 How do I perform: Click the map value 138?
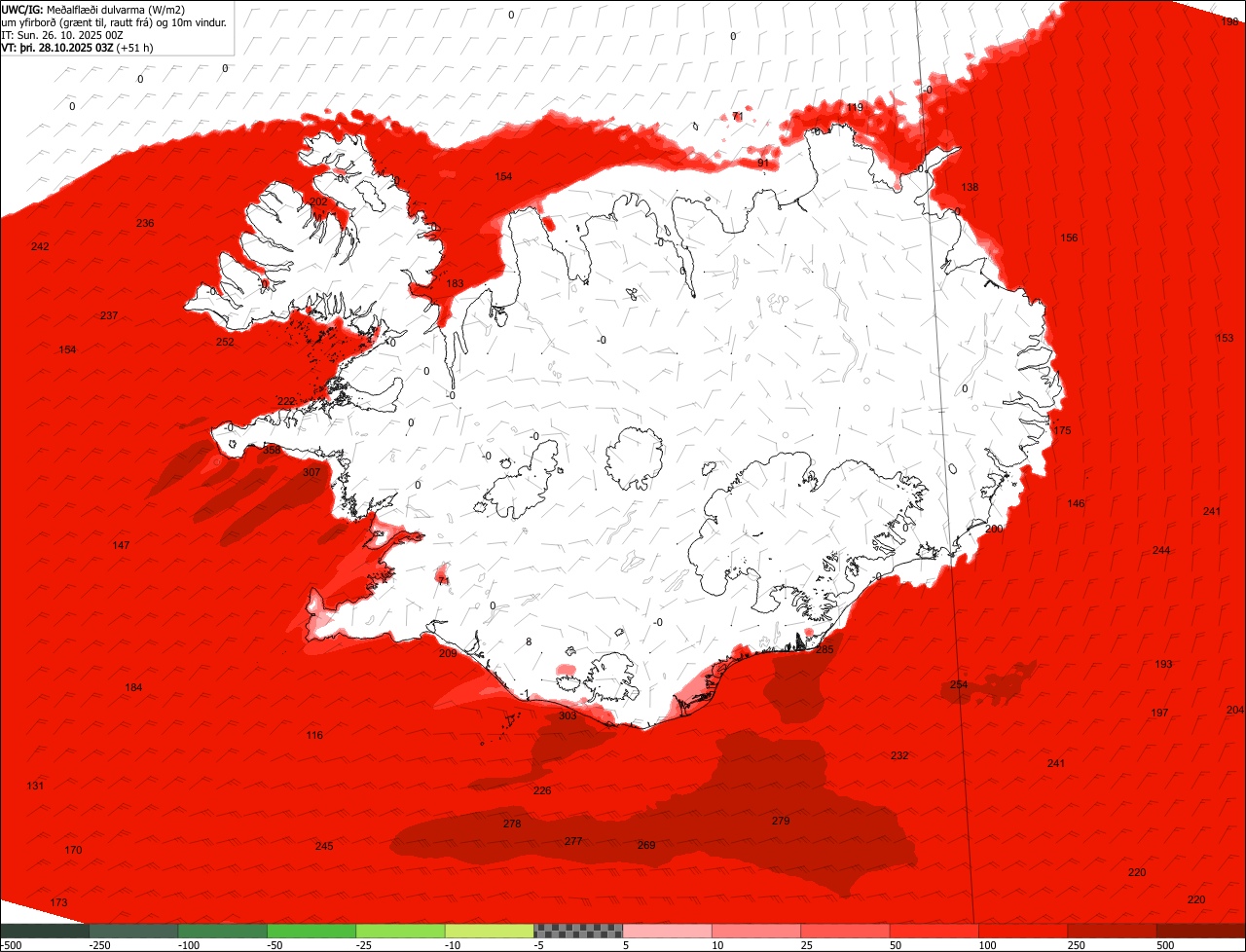point(970,187)
